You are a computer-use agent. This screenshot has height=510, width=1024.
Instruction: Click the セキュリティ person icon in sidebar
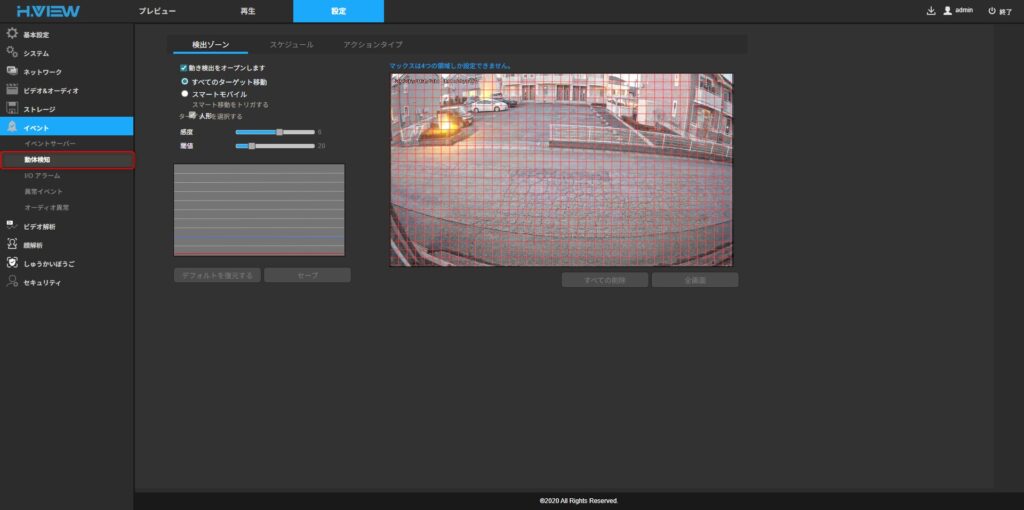(x=11, y=282)
